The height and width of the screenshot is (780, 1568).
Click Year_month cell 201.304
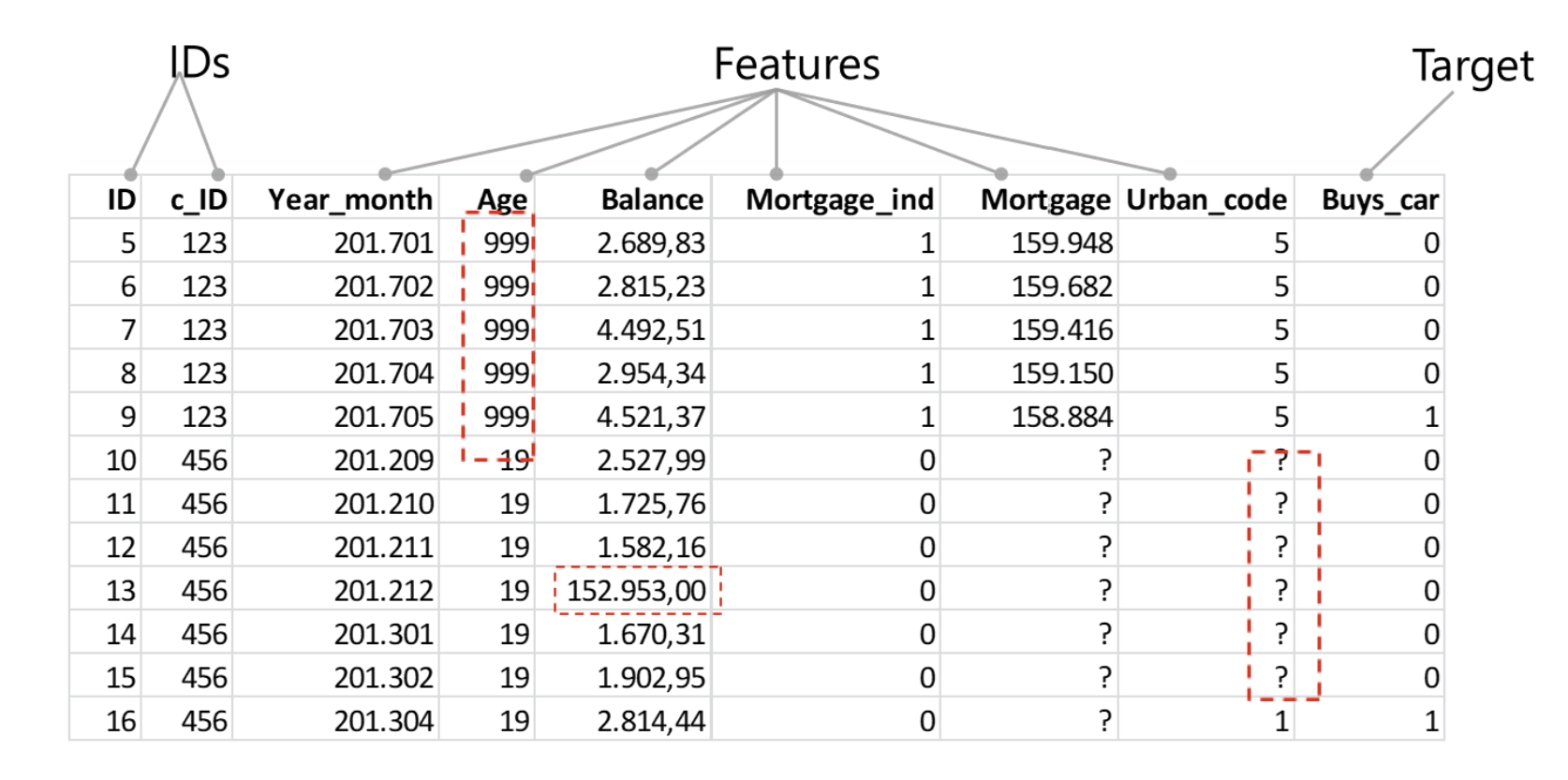tap(384, 721)
